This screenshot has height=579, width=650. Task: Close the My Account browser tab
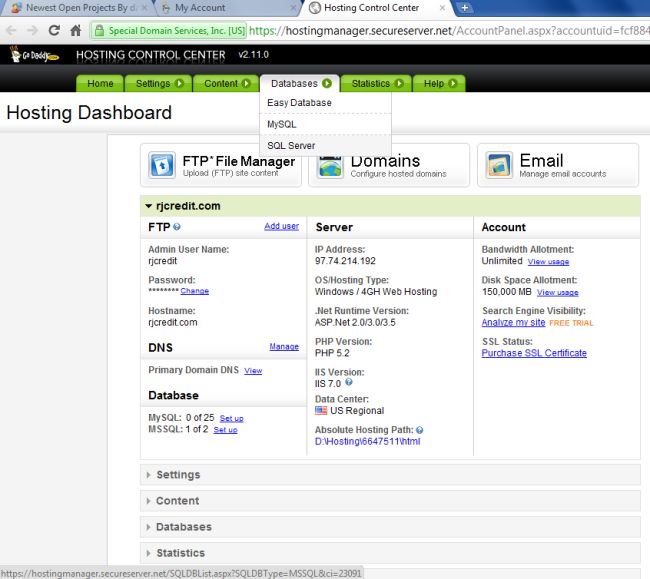click(293, 8)
